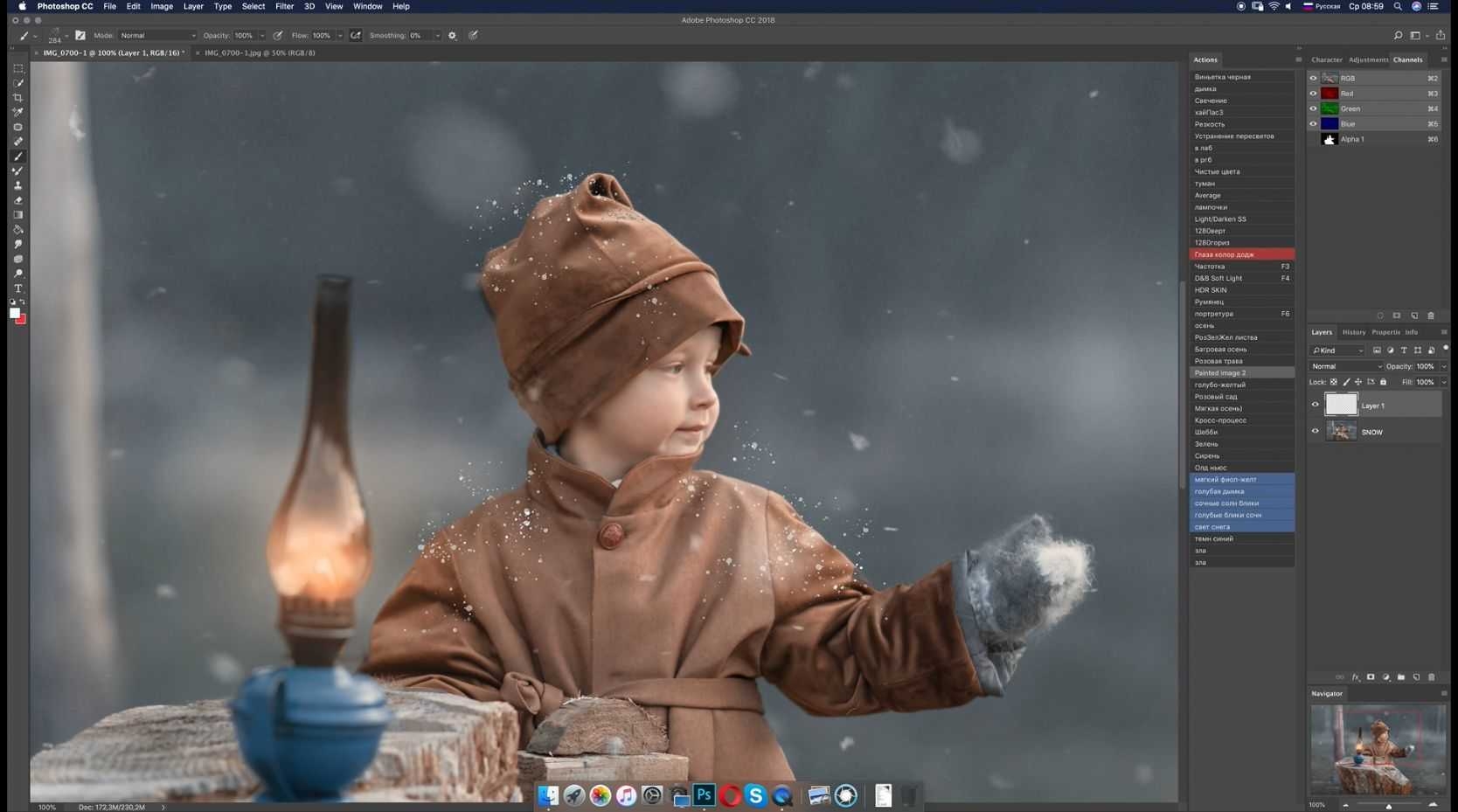This screenshot has width=1458, height=812.
Task: Run the 'Painted image 2' action
Action: tap(1241, 373)
